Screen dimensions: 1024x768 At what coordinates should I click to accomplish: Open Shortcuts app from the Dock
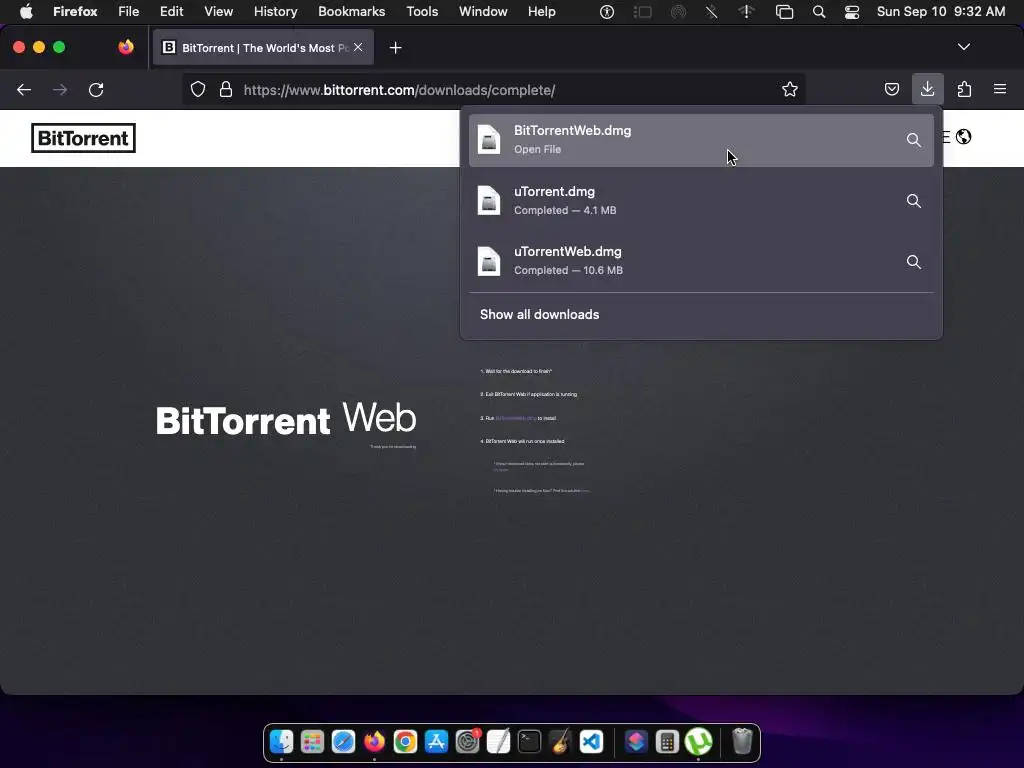coord(636,742)
